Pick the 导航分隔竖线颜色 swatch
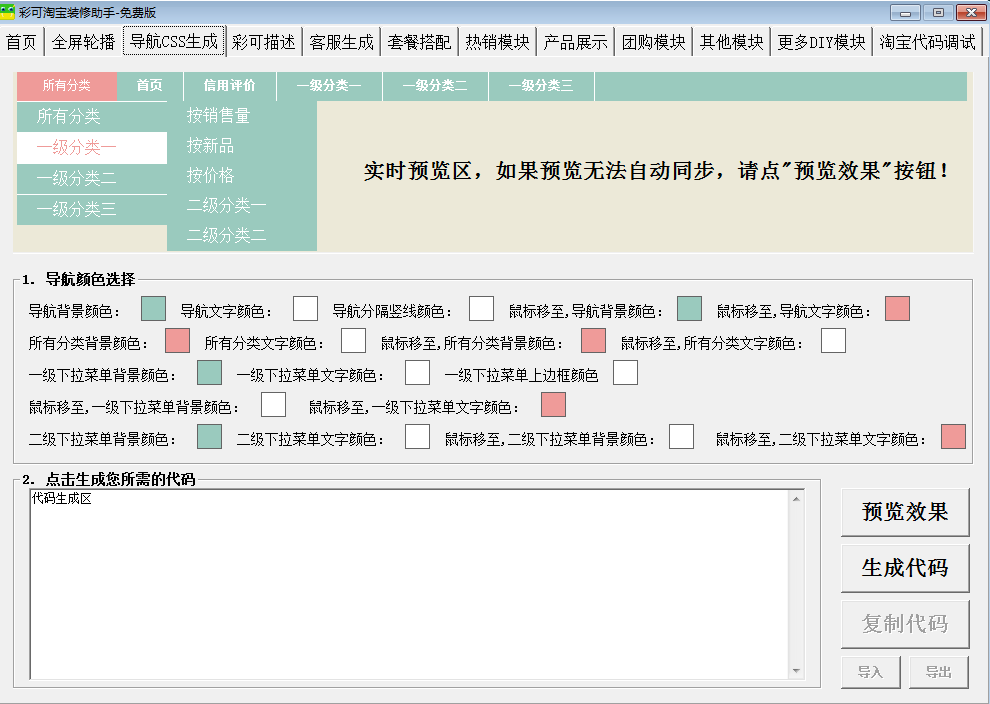This screenshot has height=704, width=990. (481, 309)
